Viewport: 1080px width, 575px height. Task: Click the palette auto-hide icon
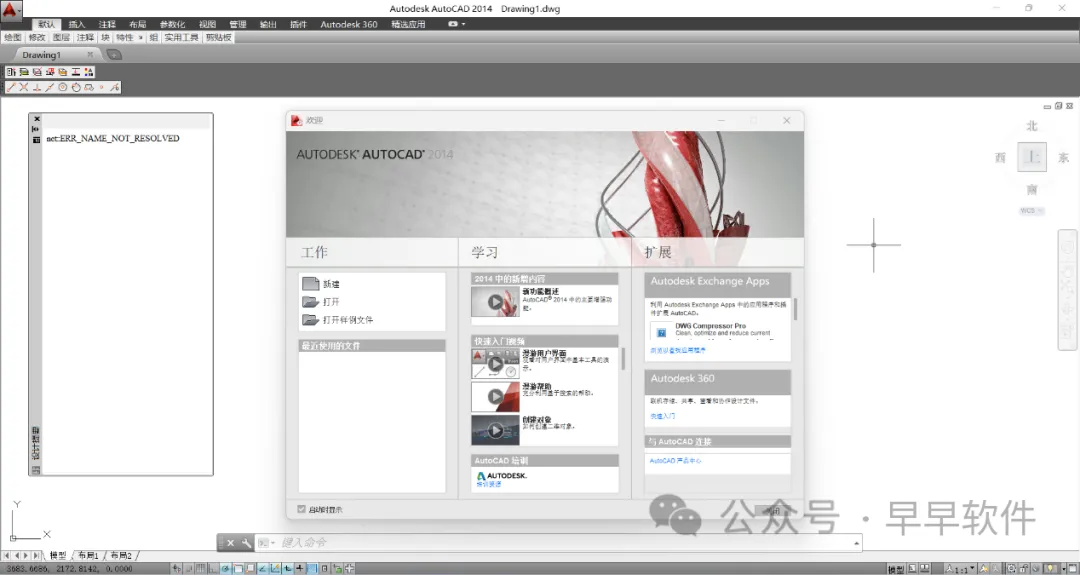tap(36, 129)
